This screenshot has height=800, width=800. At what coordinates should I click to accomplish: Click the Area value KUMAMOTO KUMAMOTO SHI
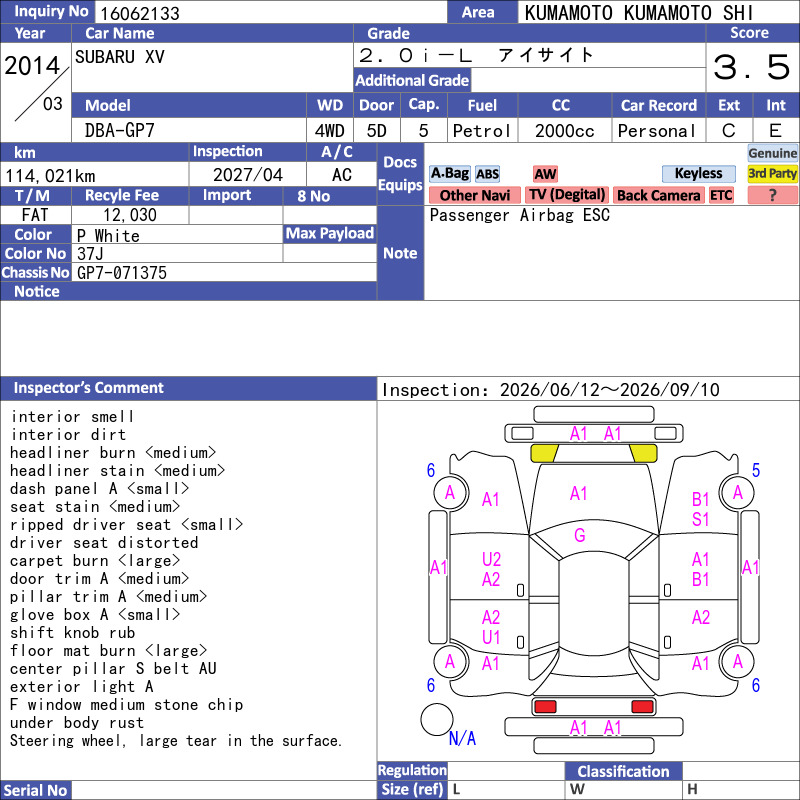click(x=639, y=13)
